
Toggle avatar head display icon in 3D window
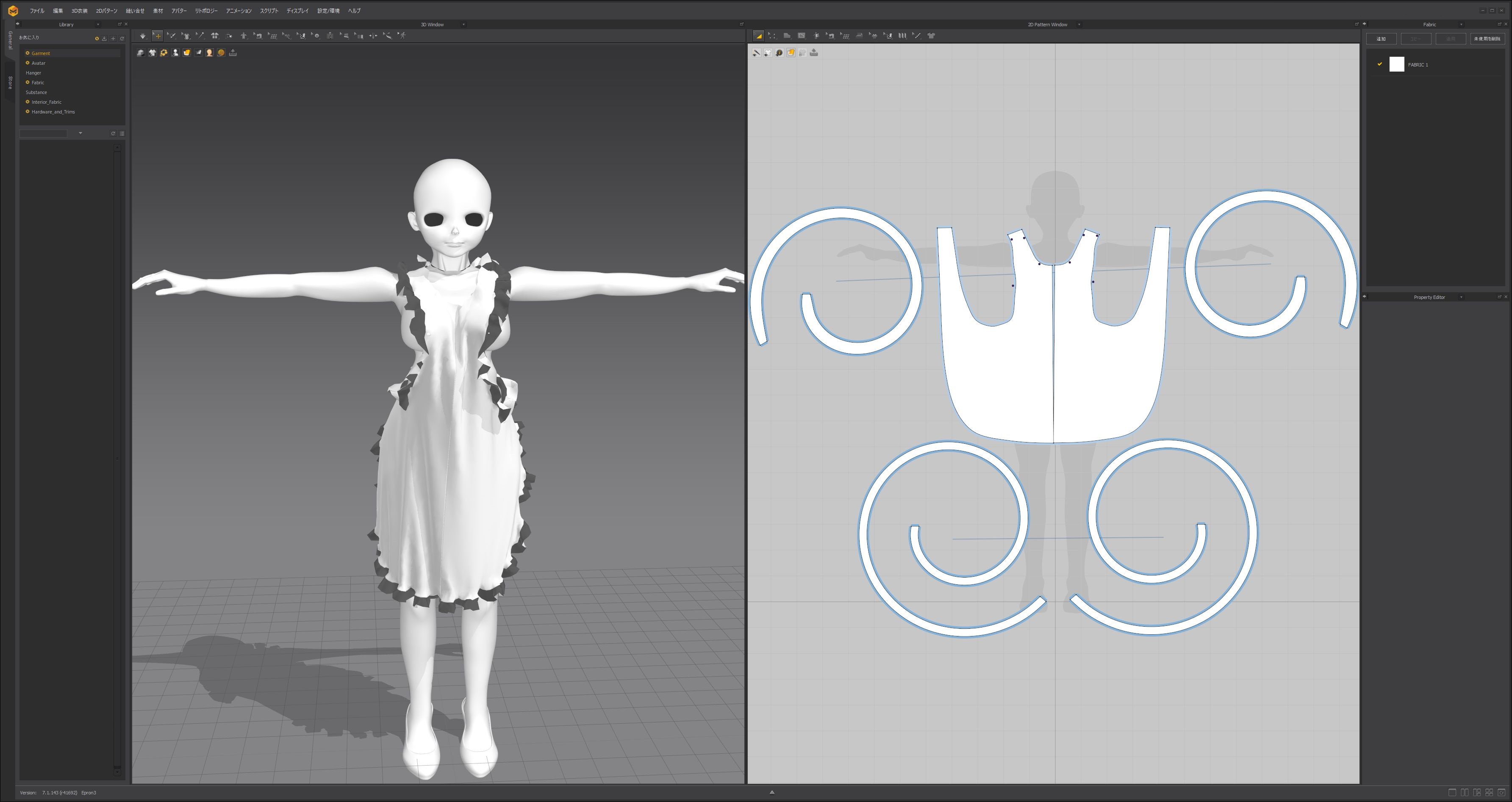pyautogui.click(x=210, y=53)
